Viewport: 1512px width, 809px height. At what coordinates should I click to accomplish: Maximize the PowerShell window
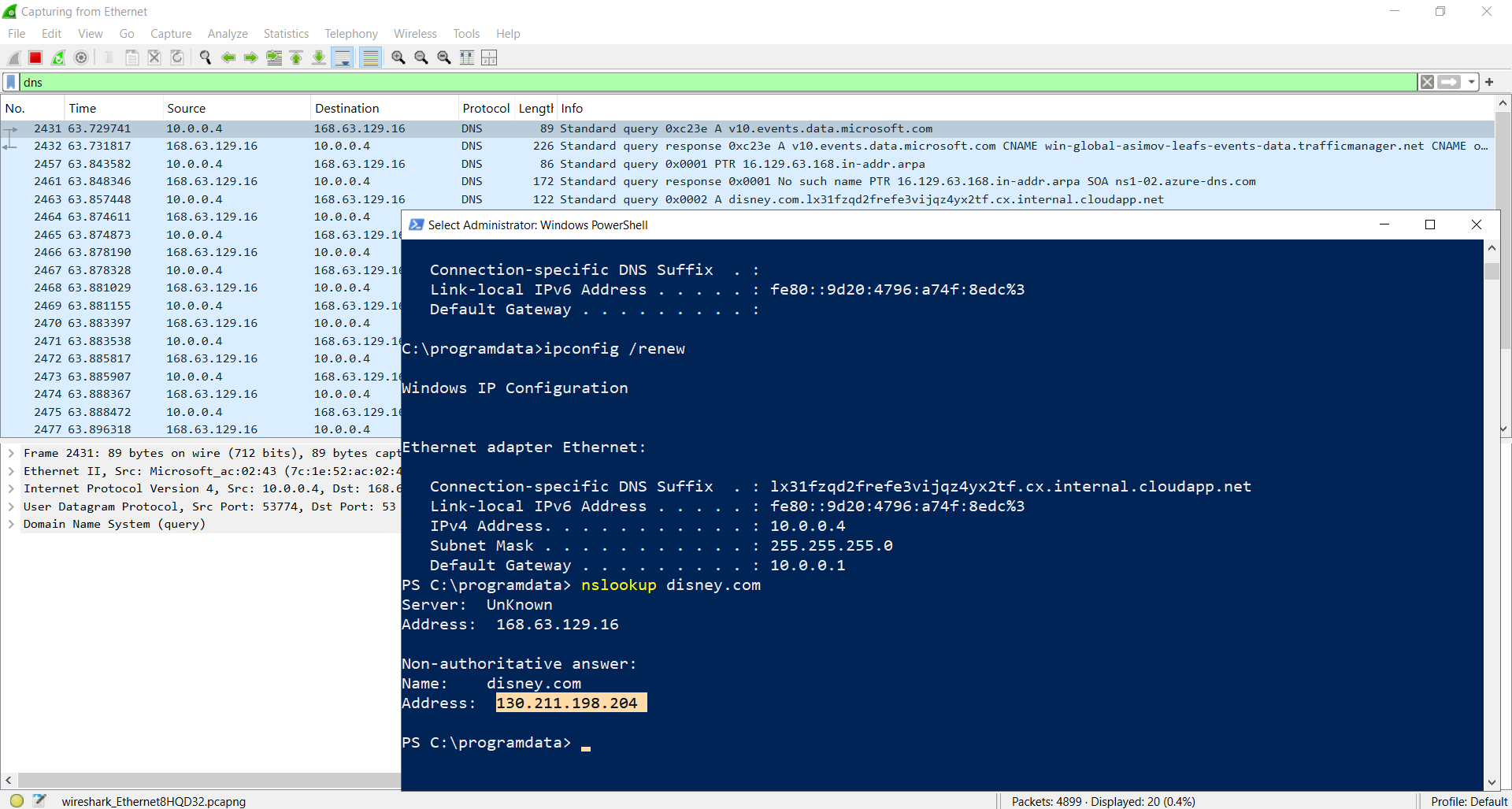coord(1430,225)
